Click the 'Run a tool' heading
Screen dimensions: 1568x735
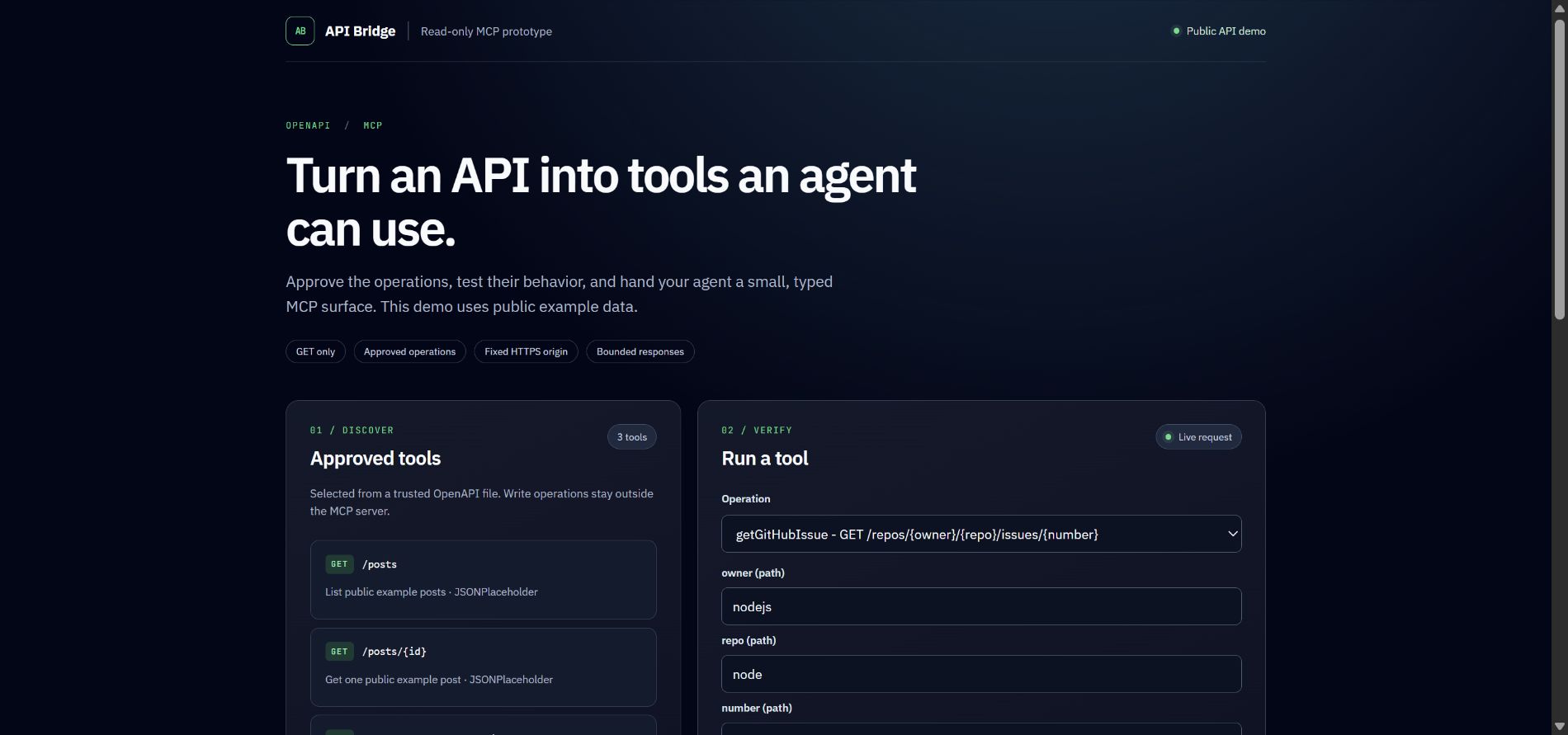[765, 459]
